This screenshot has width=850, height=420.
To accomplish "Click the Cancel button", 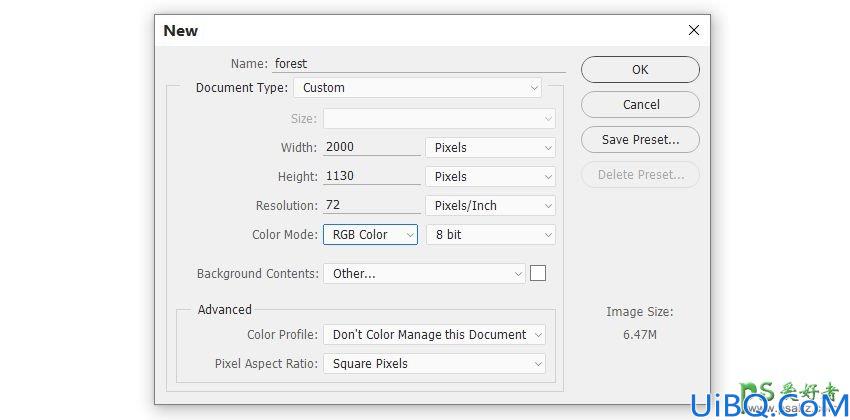I will tap(640, 105).
